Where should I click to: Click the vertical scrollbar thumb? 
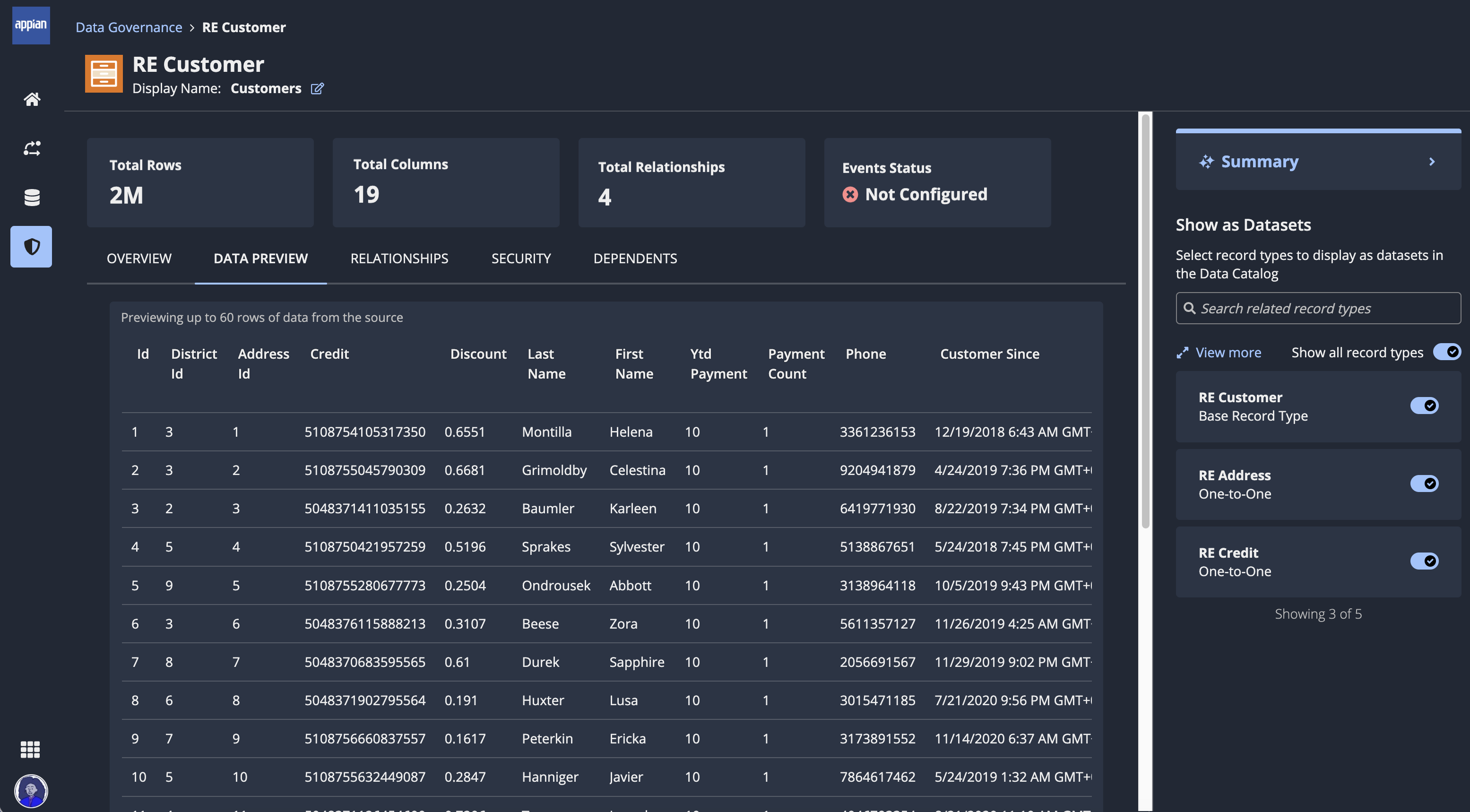(x=1145, y=321)
